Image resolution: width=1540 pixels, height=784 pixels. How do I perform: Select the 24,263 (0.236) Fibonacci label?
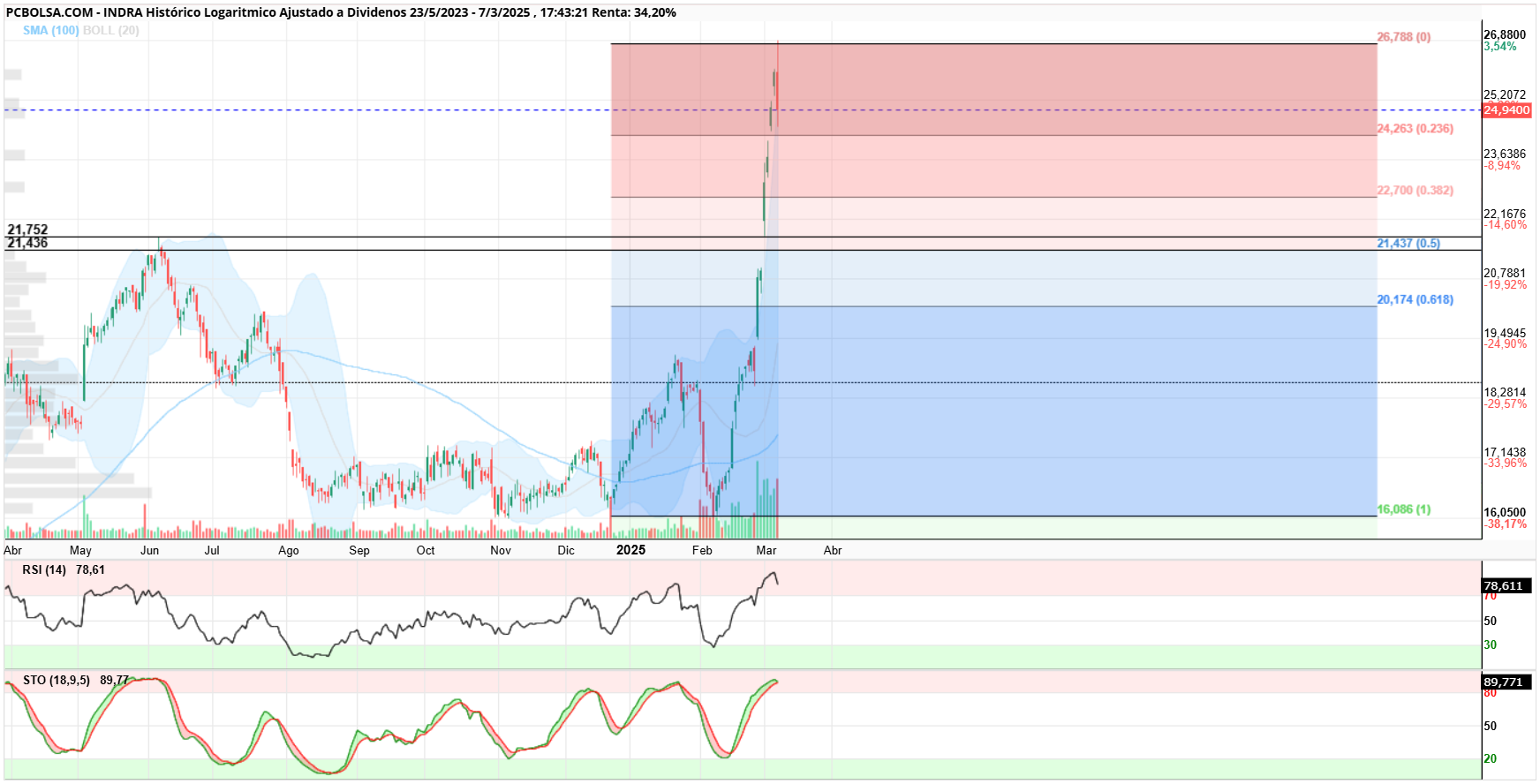click(x=1415, y=129)
